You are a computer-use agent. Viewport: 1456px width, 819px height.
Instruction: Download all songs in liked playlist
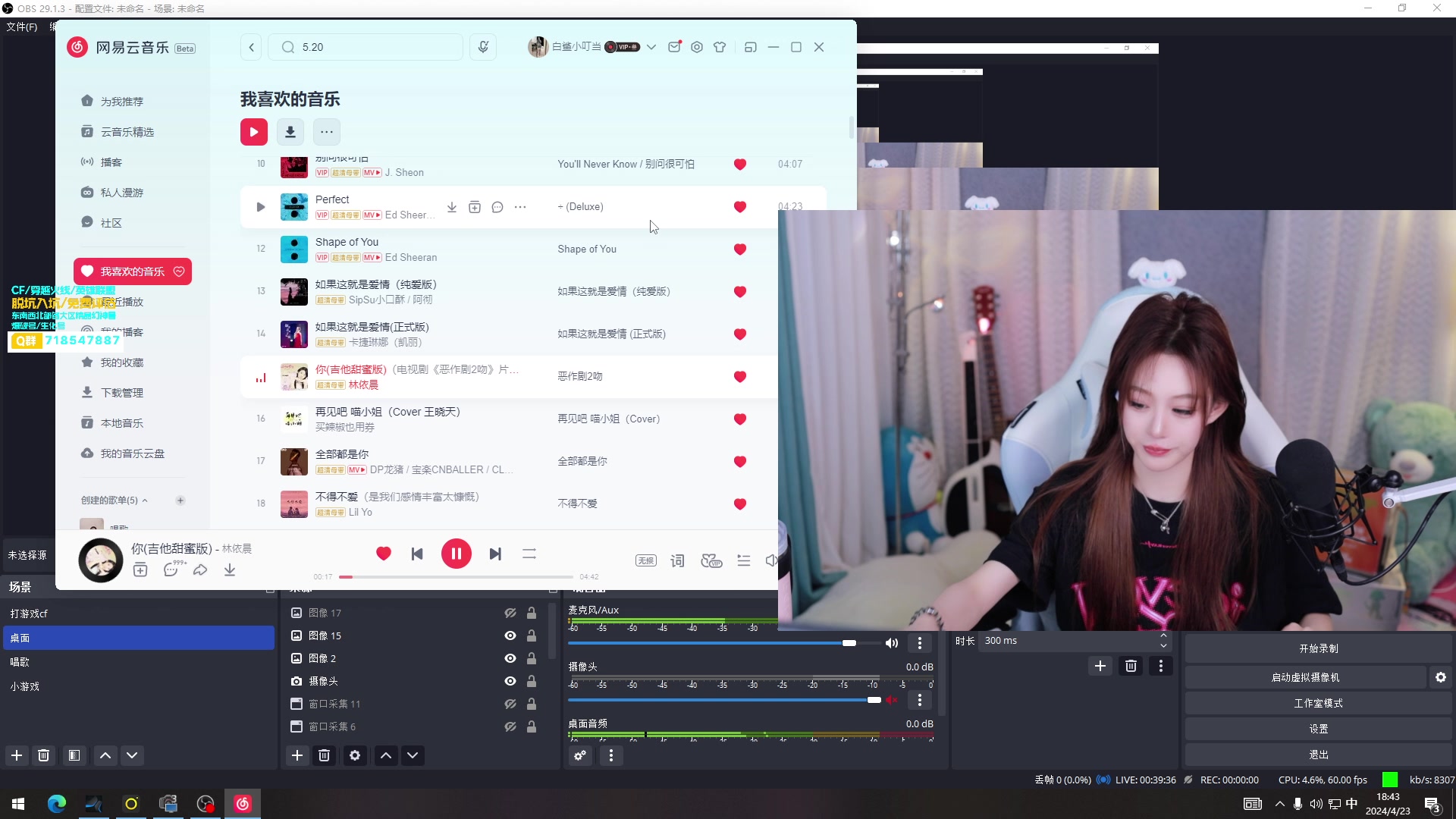290,132
